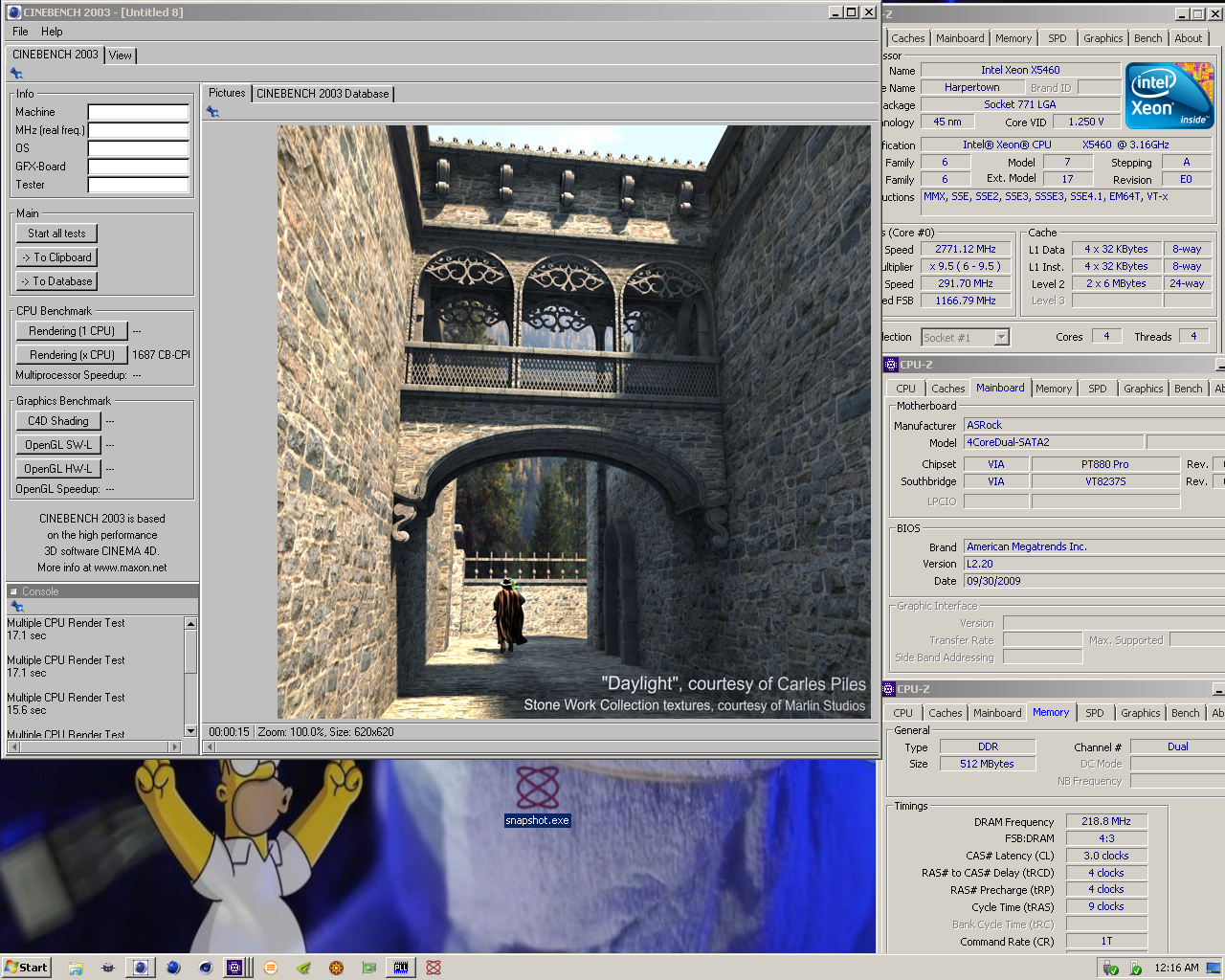Click the To Database button
This screenshot has height=980, width=1225.
(x=56, y=281)
